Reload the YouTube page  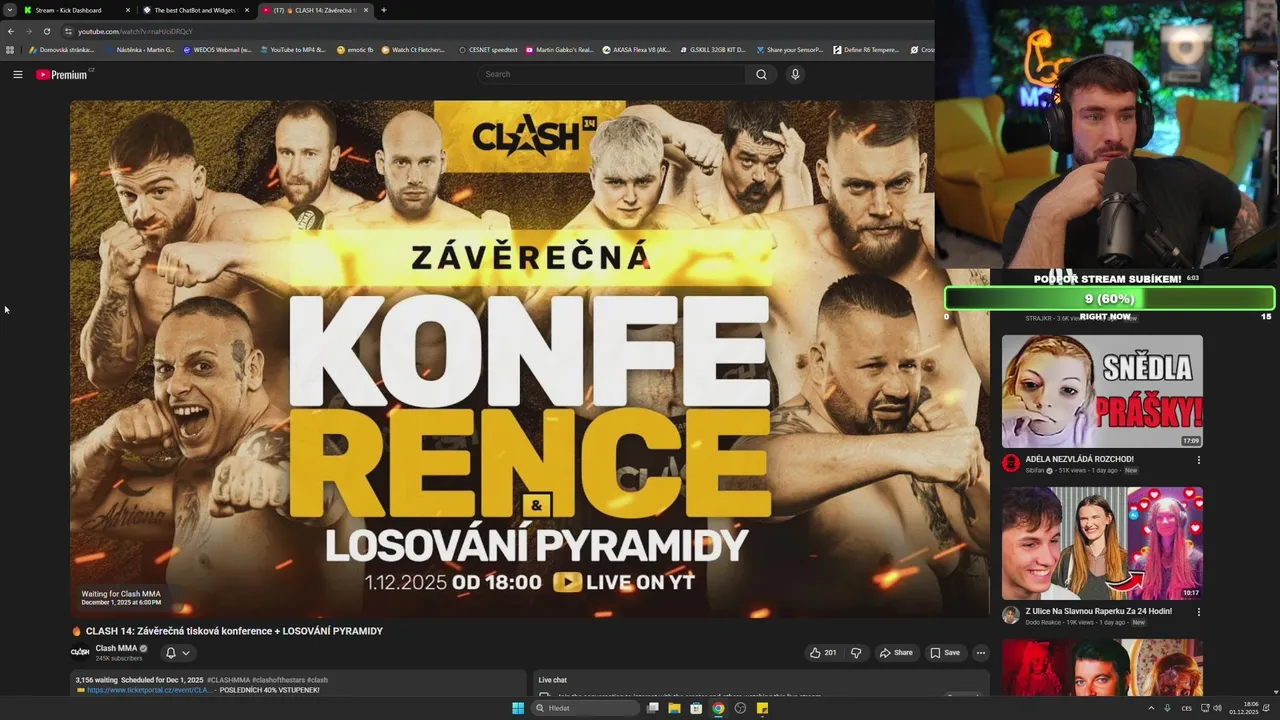[x=46, y=31]
